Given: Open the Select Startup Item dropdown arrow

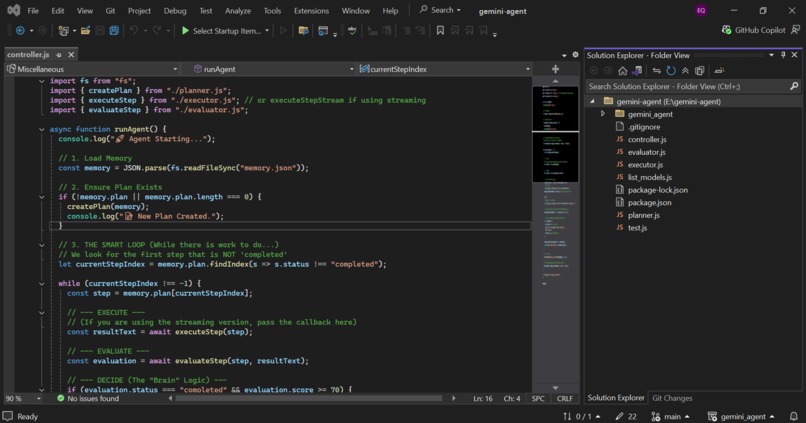Looking at the screenshot, I should pyautogui.click(x=267, y=31).
